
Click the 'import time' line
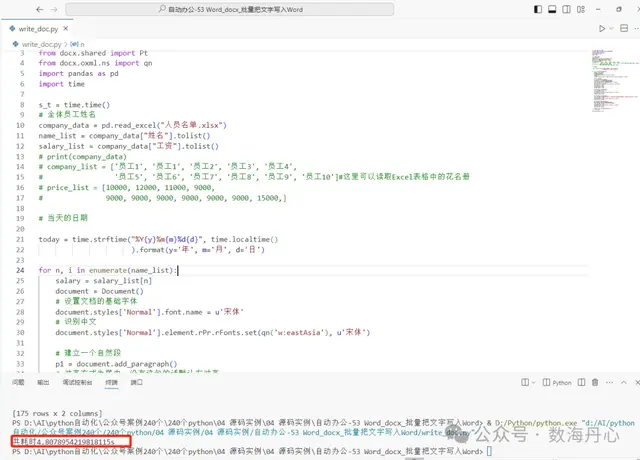pyautogui.click(x=62, y=84)
